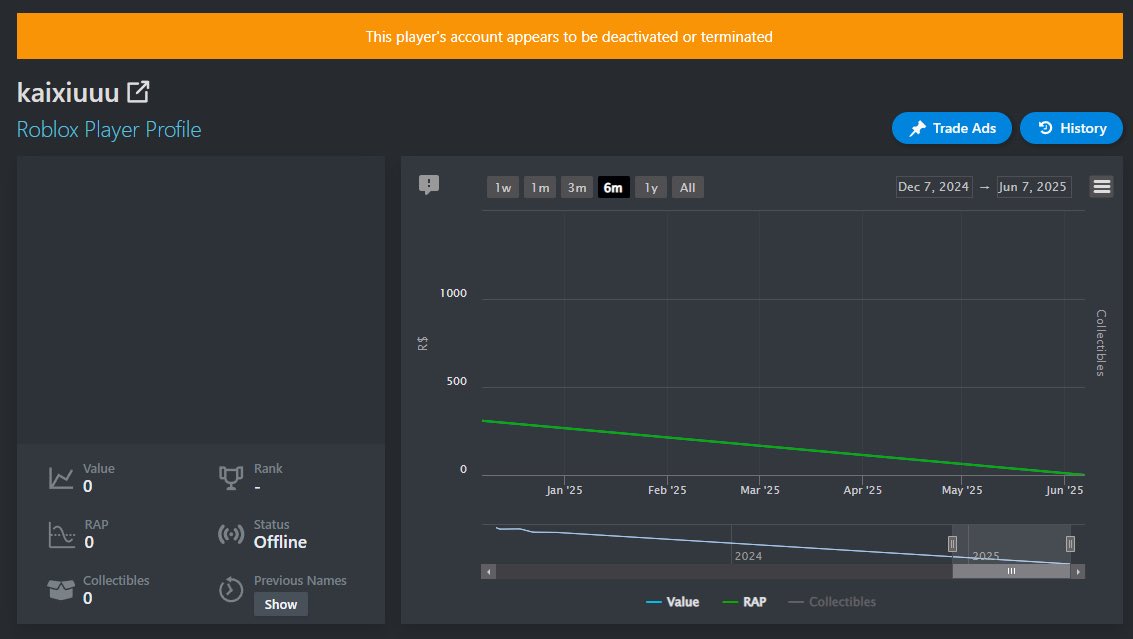This screenshot has width=1133, height=639.
Task: Show the previous names
Action: [280, 604]
